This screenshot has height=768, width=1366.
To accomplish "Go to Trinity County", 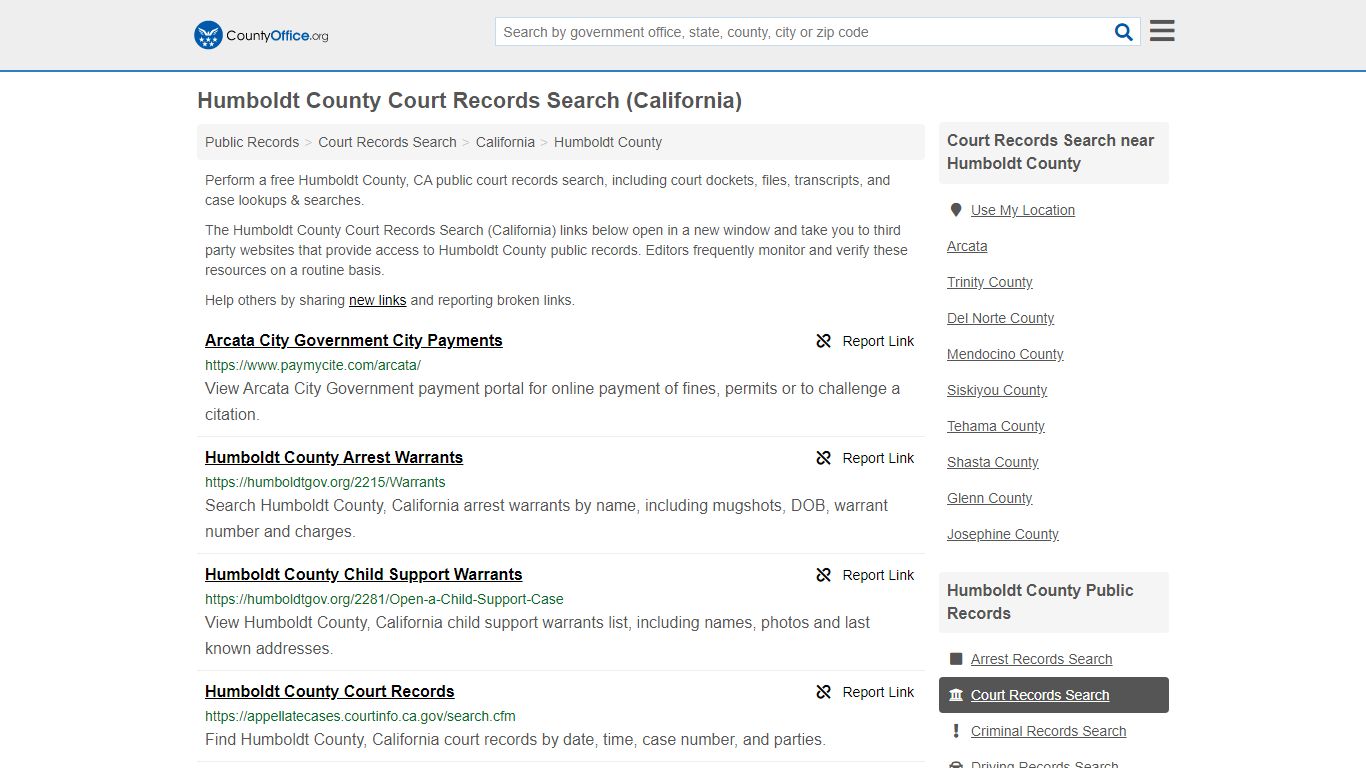I will 990,282.
